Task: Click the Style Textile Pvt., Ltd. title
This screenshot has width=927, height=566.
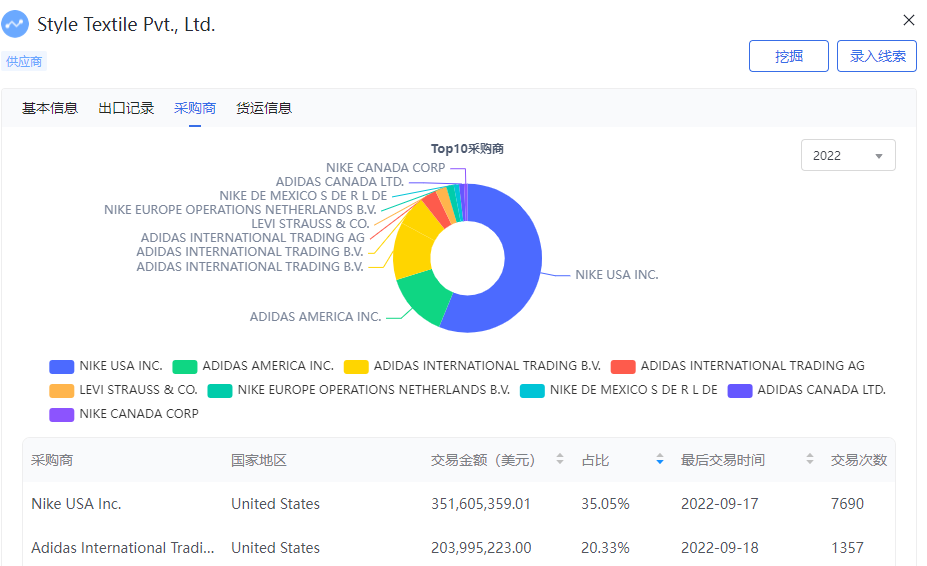Action: pos(126,24)
